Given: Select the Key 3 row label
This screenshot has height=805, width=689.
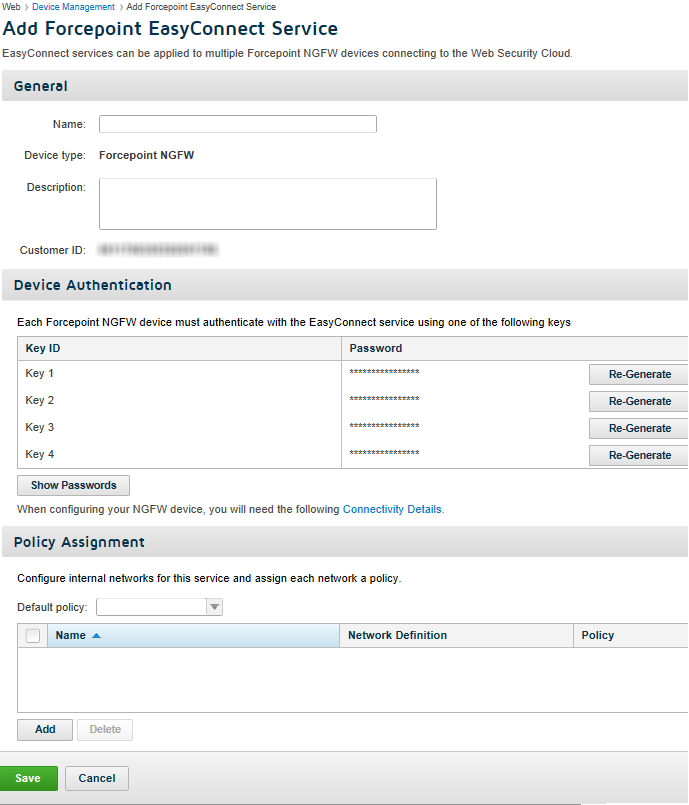Looking at the screenshot, I should click(40, 427).
